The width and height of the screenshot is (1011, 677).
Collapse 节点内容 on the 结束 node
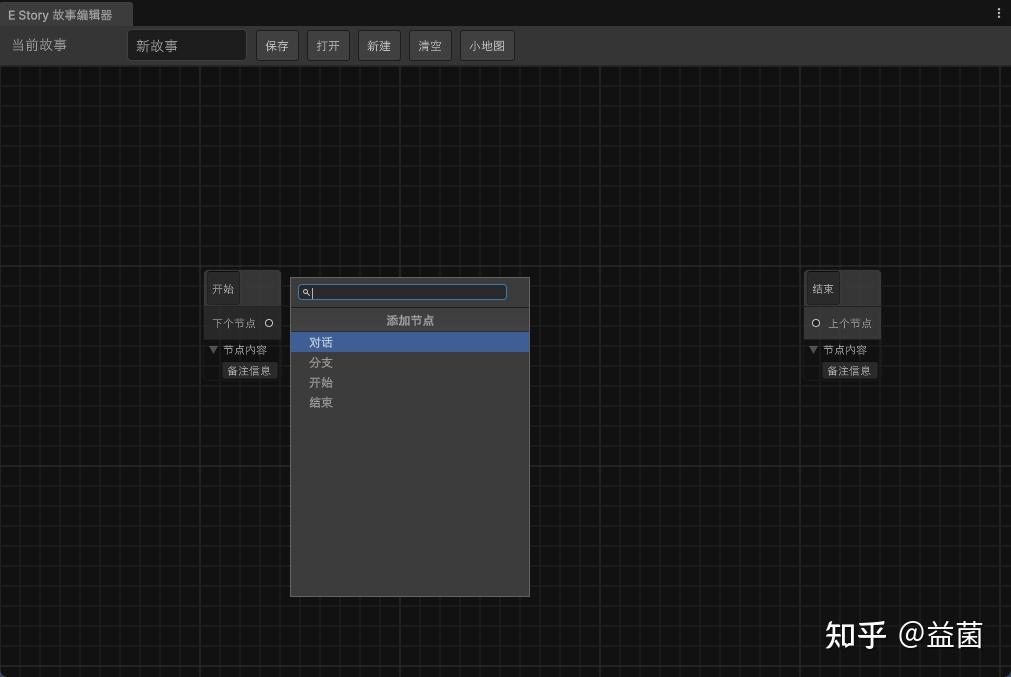[x=813, y=350]
